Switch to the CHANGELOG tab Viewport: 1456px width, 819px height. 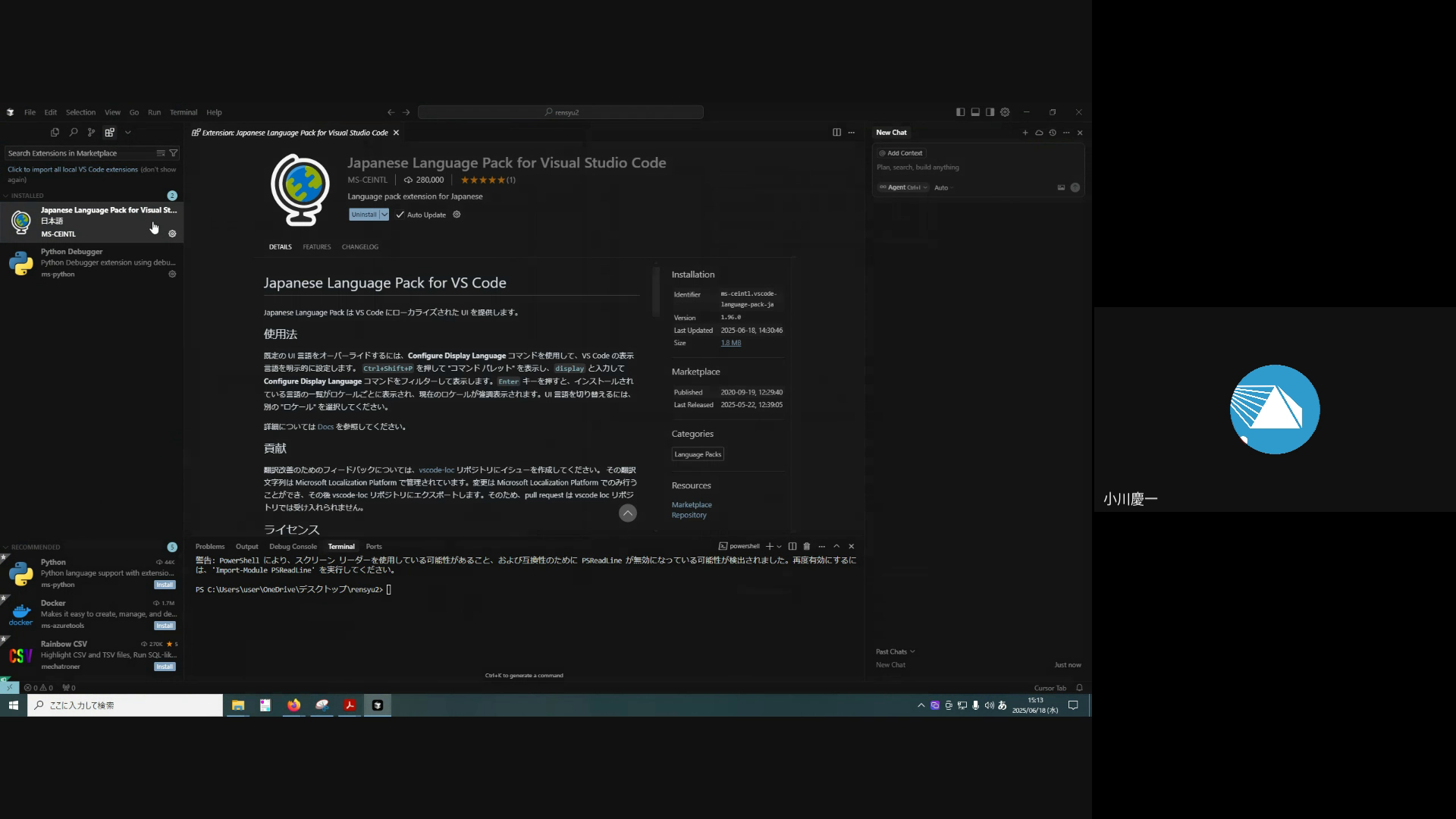[x=359, y=247]
